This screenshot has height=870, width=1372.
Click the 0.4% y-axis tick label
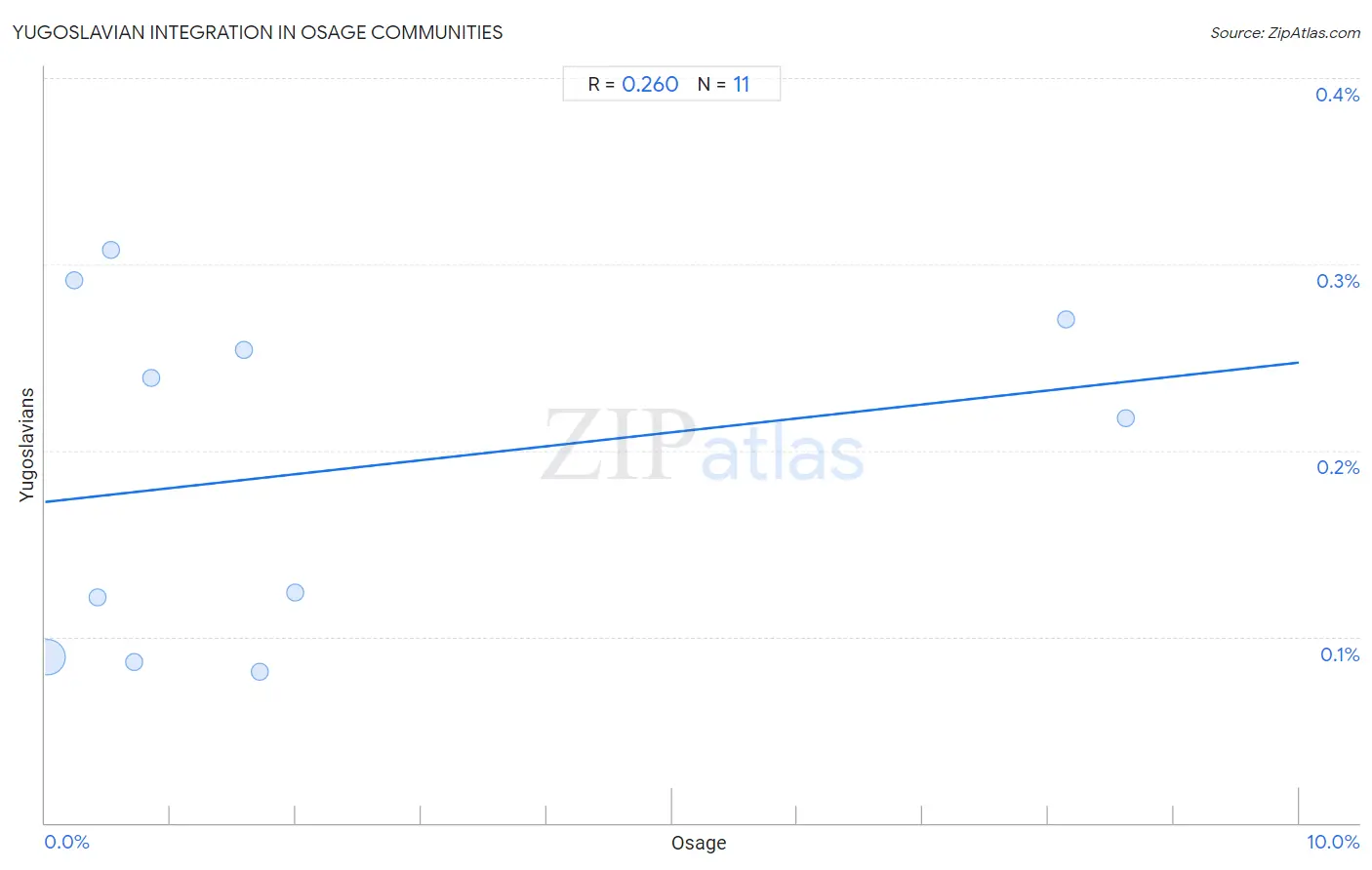pyautogui.click(x=1337, y=95)
